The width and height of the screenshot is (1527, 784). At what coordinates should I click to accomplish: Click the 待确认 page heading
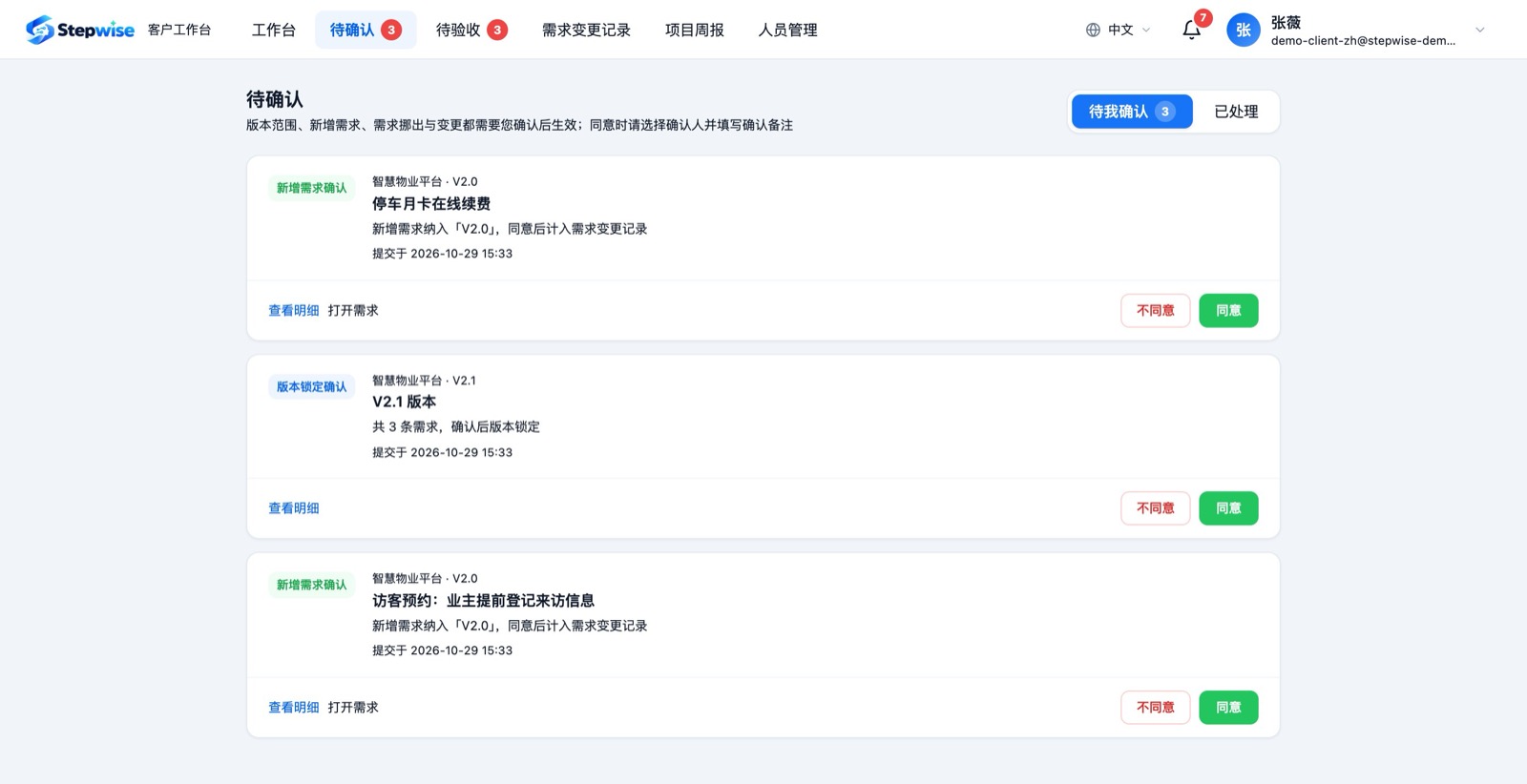275,99
